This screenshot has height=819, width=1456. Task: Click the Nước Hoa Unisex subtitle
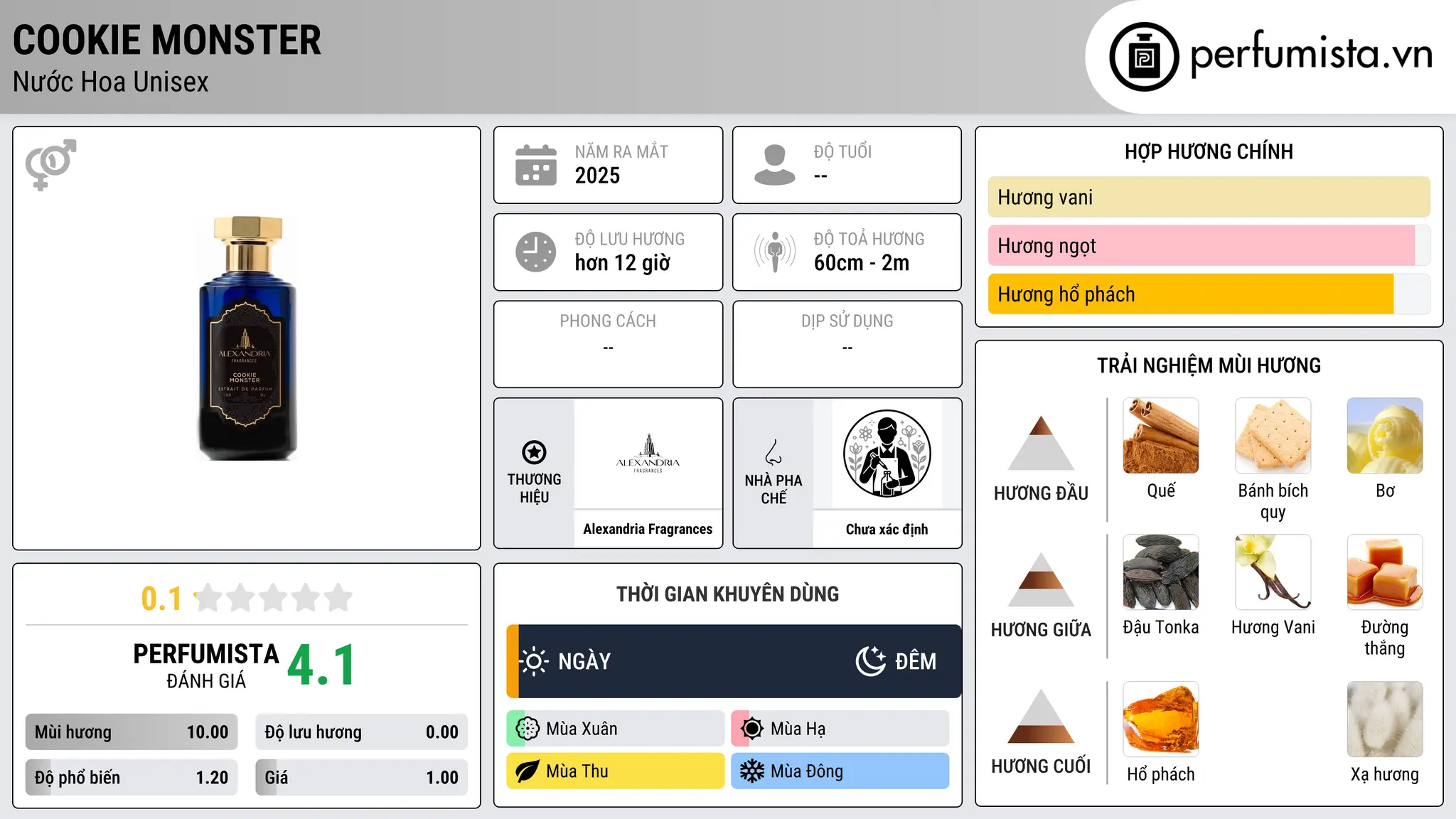(111, 82)
